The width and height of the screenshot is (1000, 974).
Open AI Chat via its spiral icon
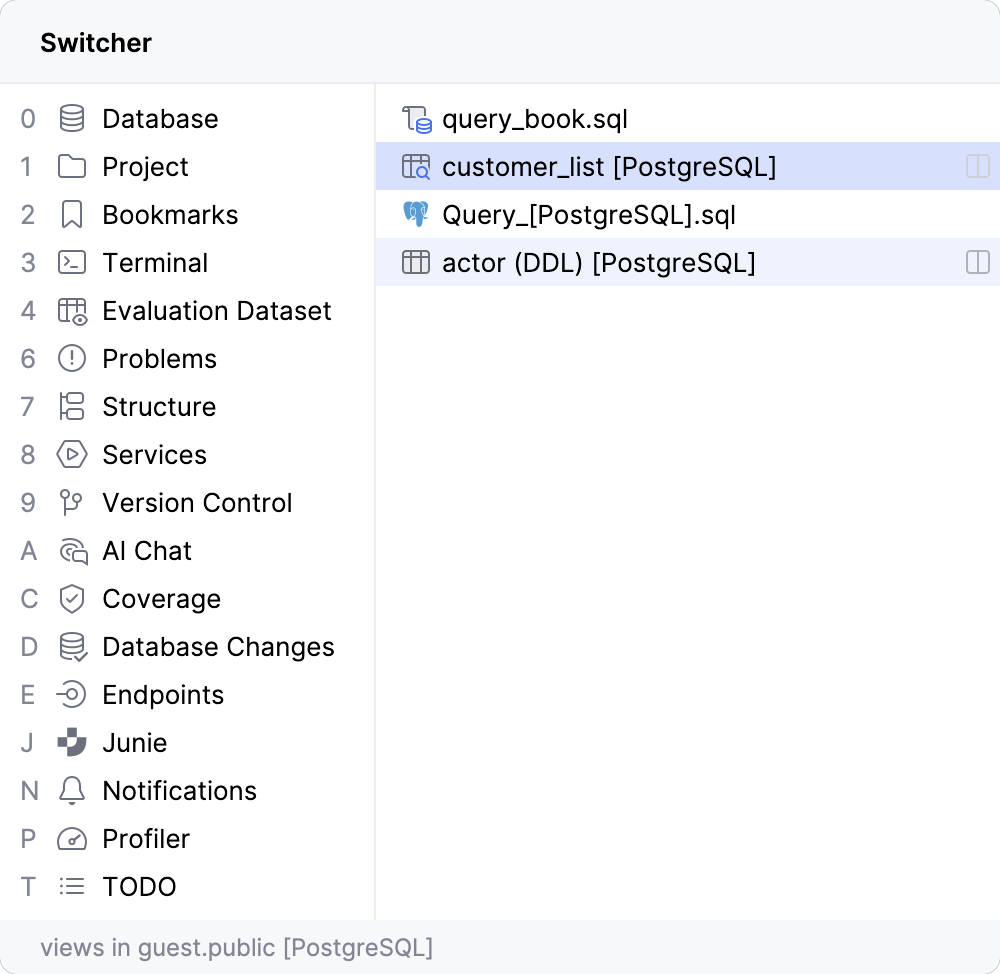pyautogui.click(x=72, y=551)
